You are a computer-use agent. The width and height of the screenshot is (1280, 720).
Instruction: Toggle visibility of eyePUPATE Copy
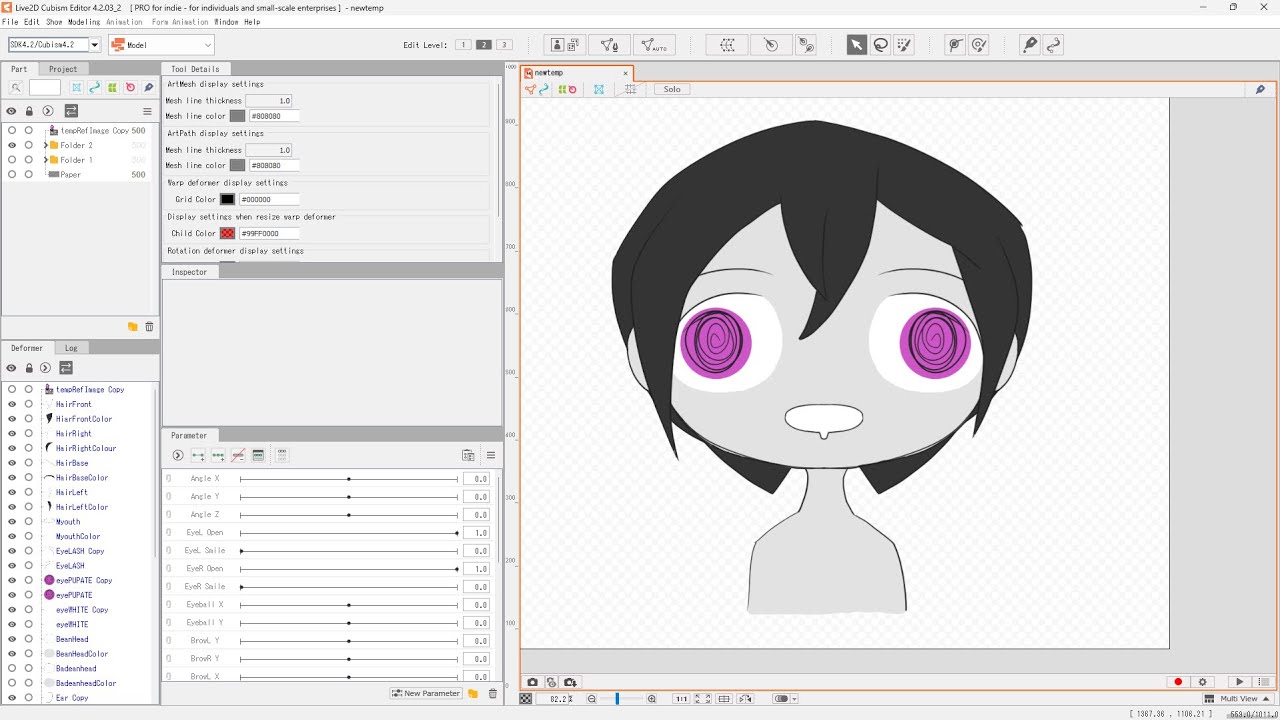pos(12,580)
